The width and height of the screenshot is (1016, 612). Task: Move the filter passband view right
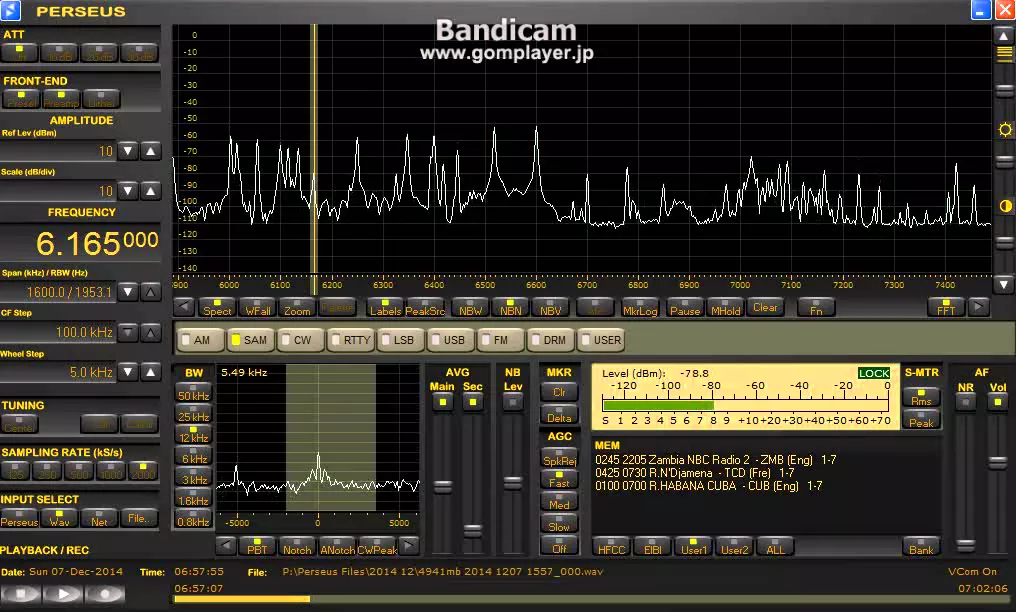click(408, 546)
